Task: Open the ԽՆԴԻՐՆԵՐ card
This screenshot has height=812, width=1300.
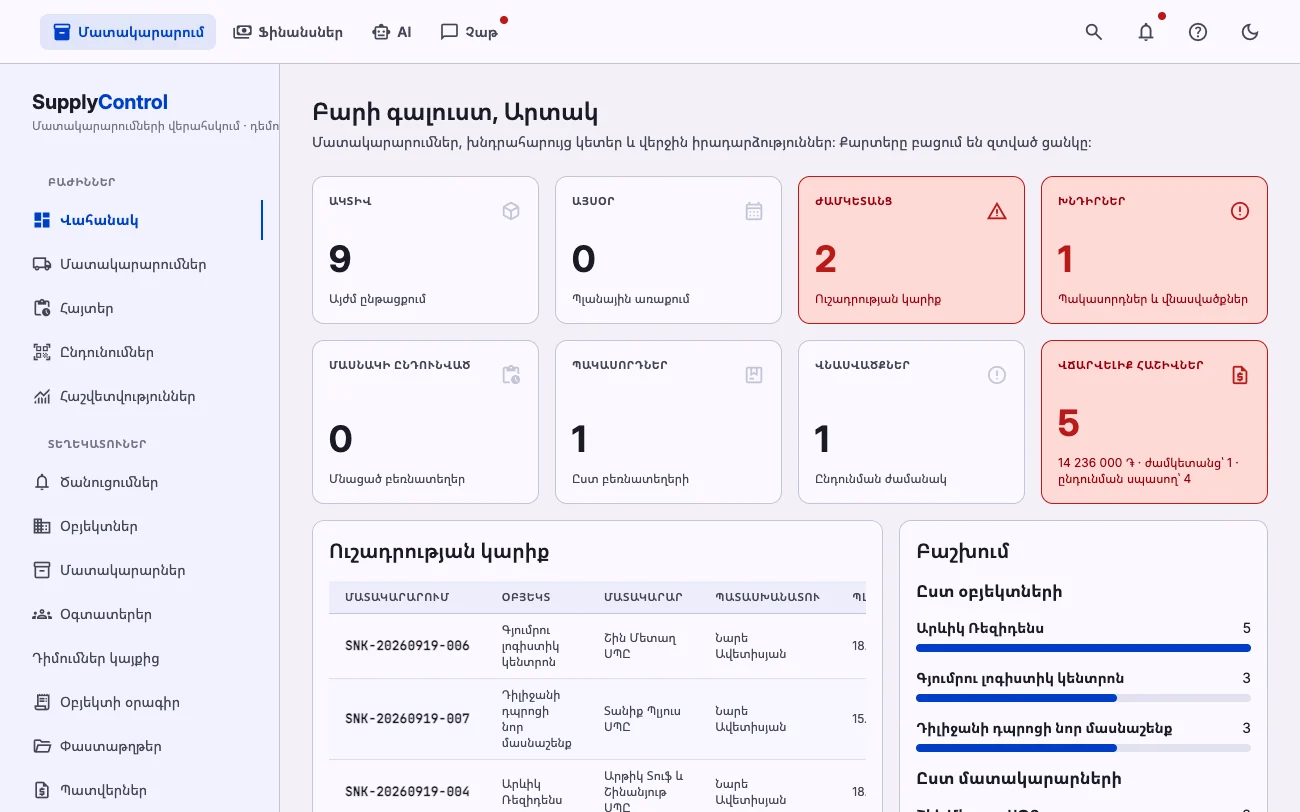Action: 1154,250
